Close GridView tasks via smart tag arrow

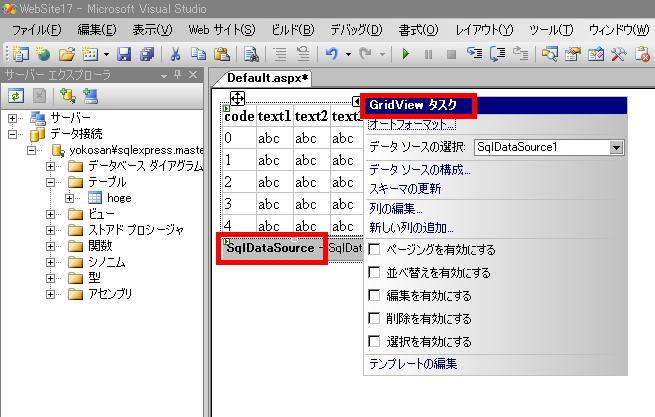click(x=356, y=101)
